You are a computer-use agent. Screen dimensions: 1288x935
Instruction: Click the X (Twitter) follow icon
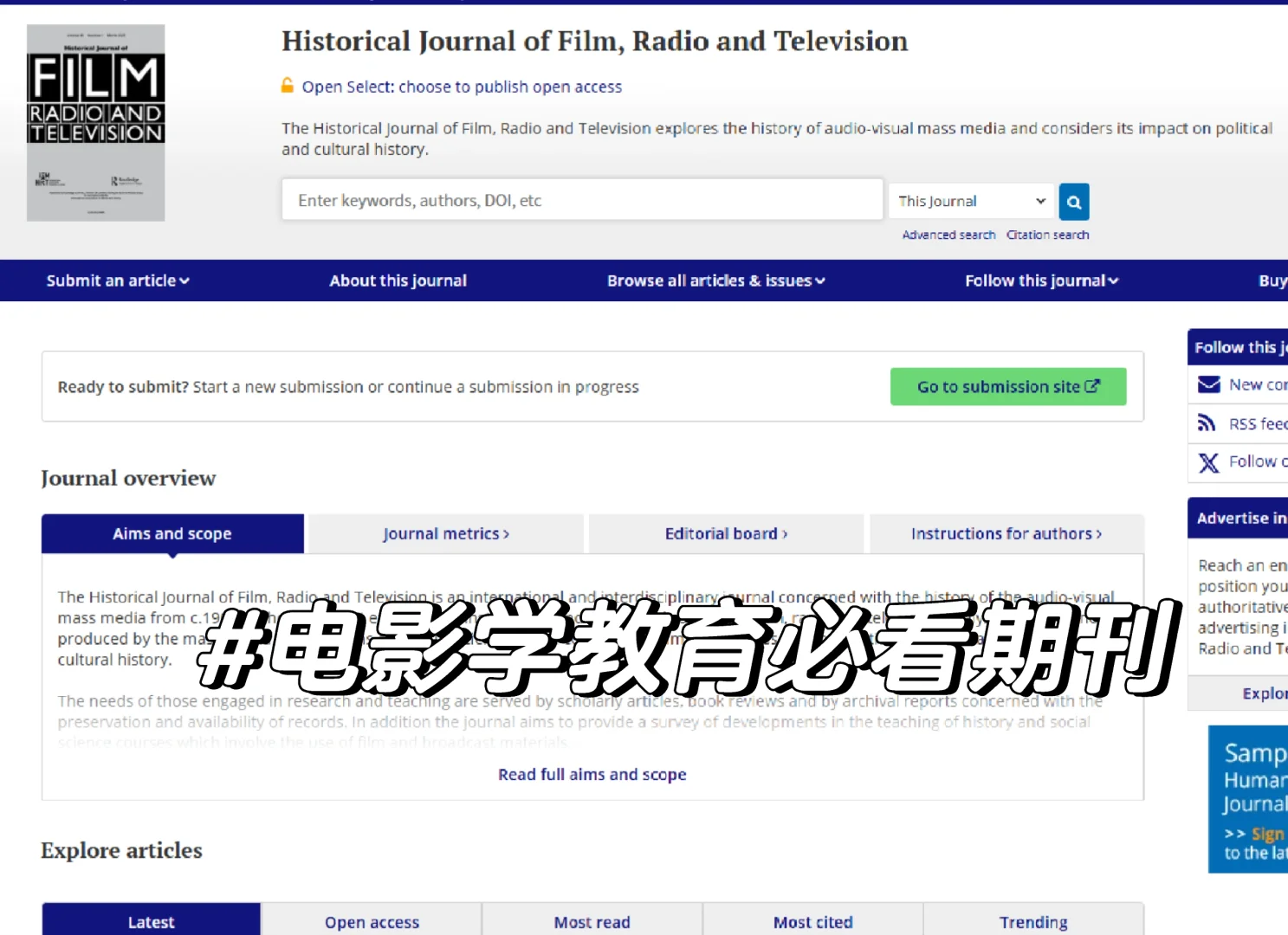click(x=1208, y=462)
